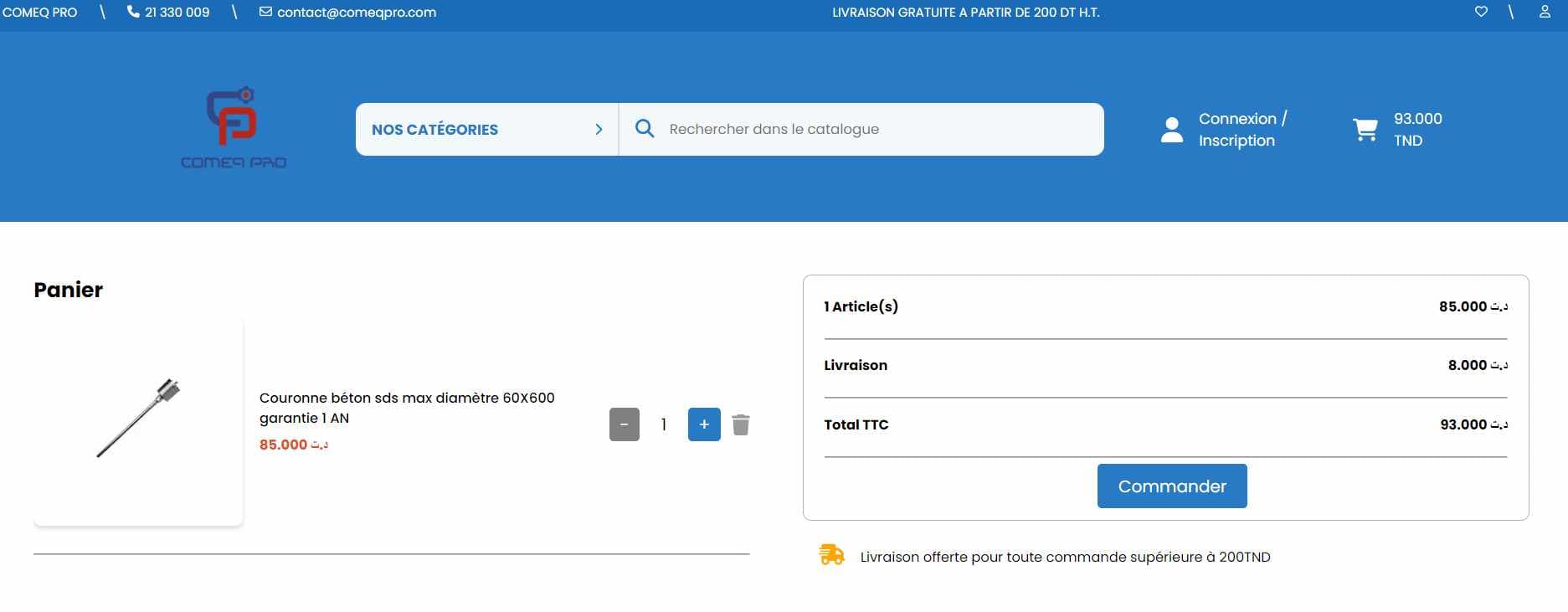Screen dimensions: 1568x612
Task: Click the phone icon in top bar
Action: click(x=133, y=12)
